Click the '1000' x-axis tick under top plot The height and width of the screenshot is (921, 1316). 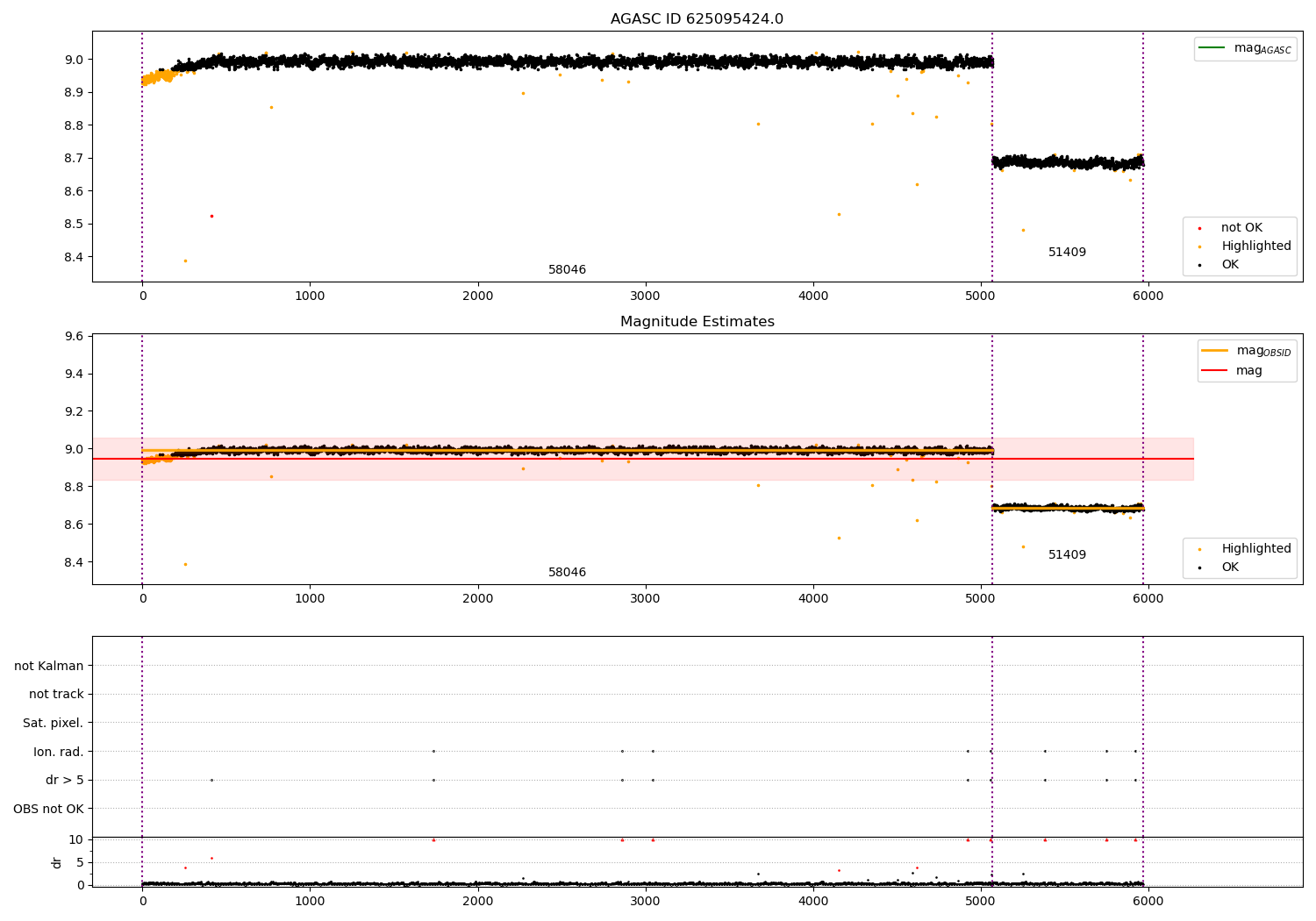coord(310,296)
